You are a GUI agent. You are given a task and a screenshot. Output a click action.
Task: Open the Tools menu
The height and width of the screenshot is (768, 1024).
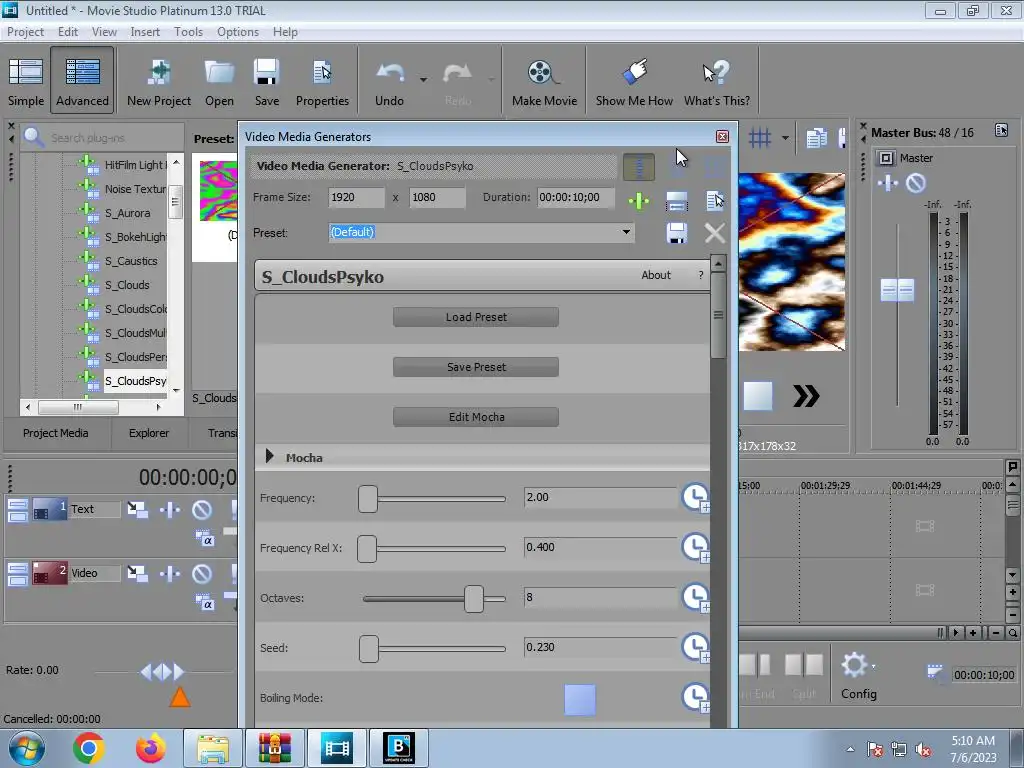click(x=188, y=31)
